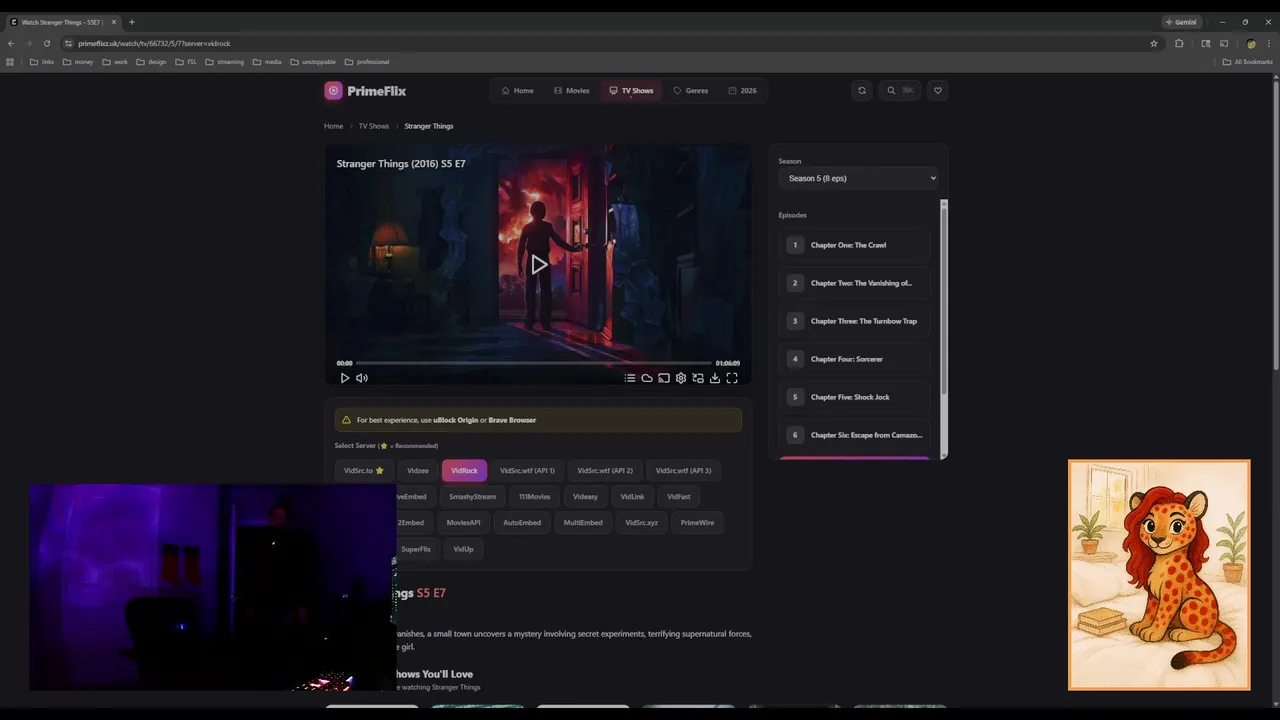Image resolution: width=1280 pixels, height=720 pixels.
Task: Reload the page with browser refresh icon
Action: (x=47, y=44)
